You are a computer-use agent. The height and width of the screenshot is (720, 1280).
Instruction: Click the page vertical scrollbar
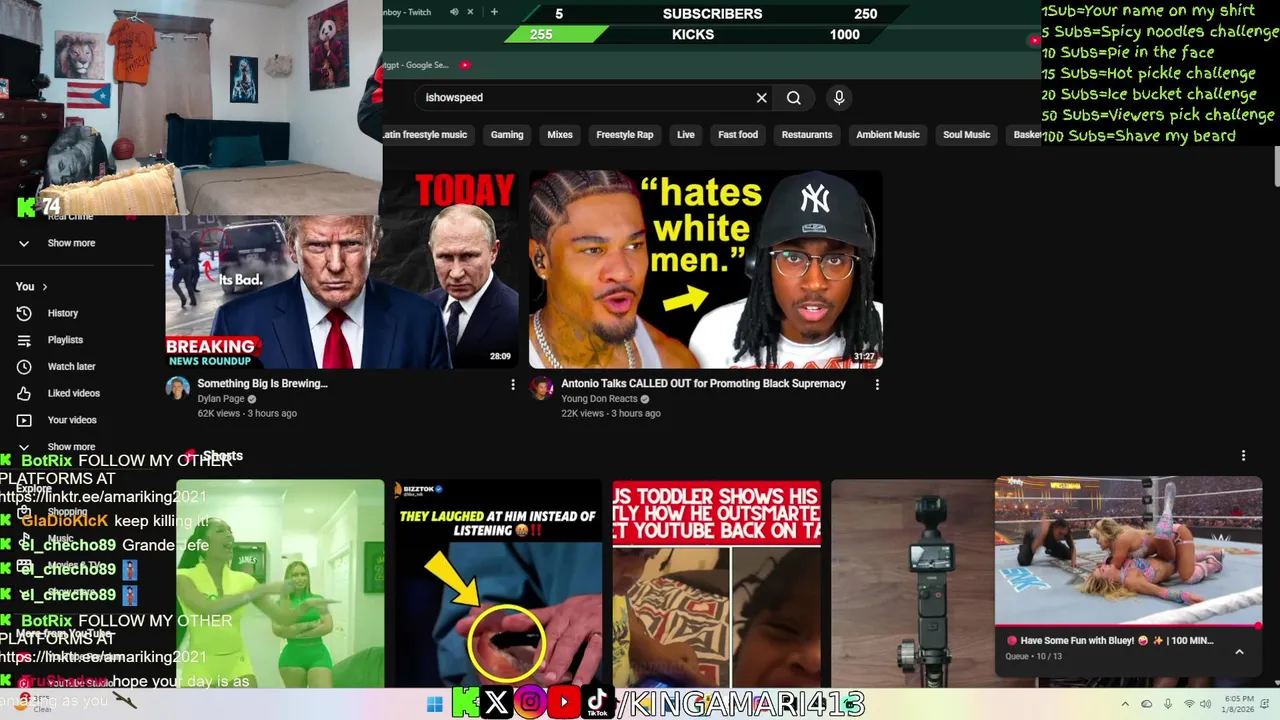click(1275, 168)
